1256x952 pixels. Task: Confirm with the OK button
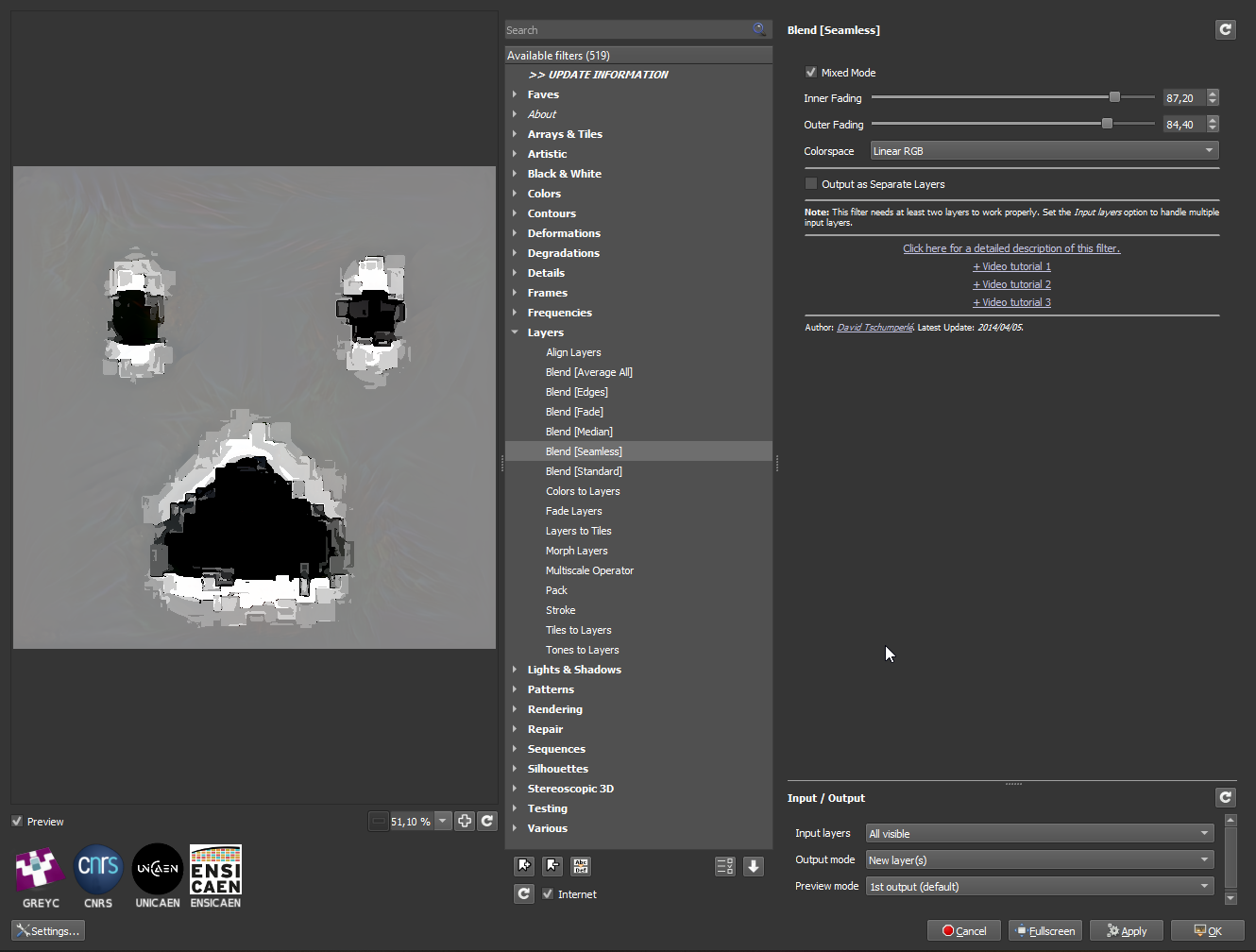[x=1208, y=930]
